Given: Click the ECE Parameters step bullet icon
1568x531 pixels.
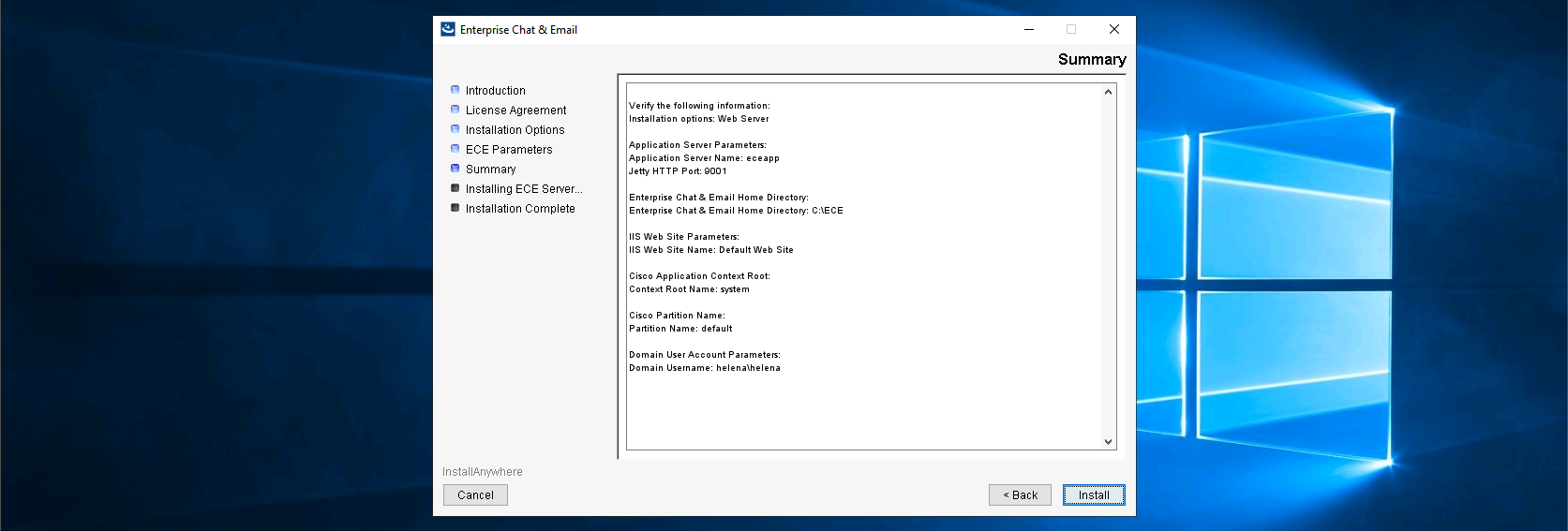Looking at the screenshot, I should (x=455, y=149).
